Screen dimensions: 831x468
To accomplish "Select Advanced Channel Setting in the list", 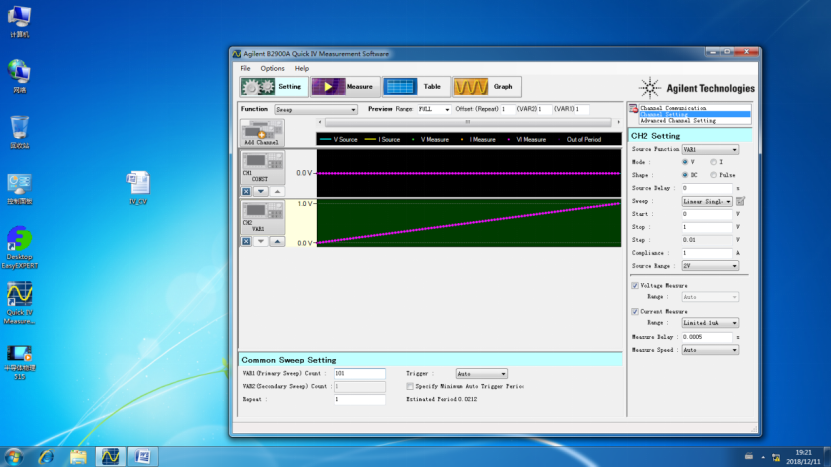I will pyautogui.click(x=695, y=121).
